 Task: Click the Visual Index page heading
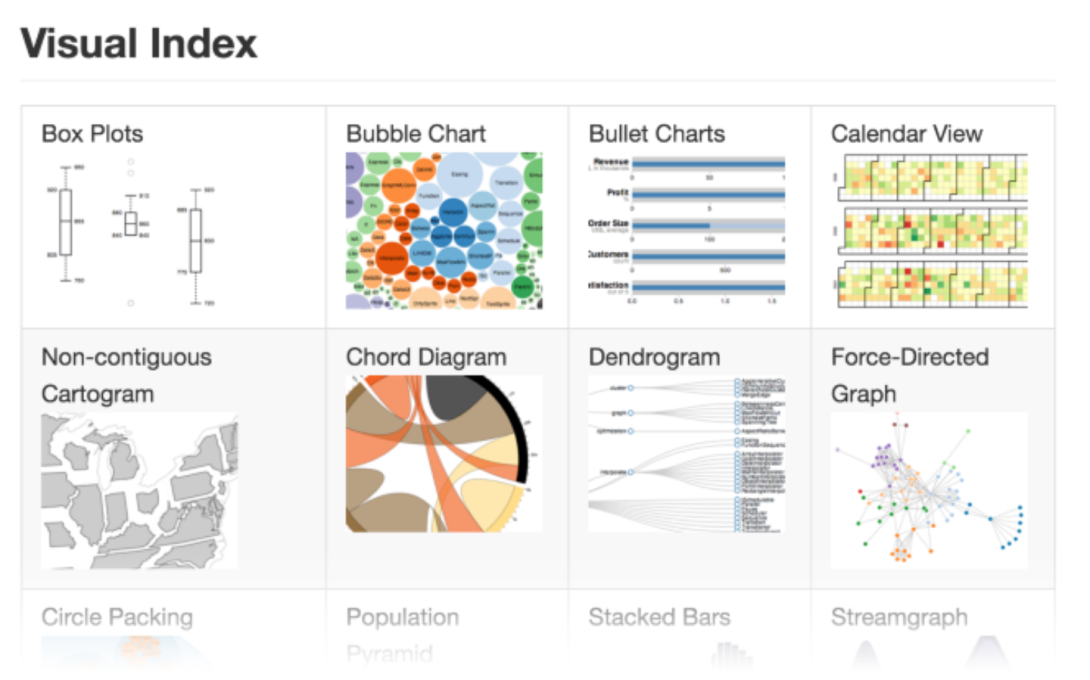(140, 43)
